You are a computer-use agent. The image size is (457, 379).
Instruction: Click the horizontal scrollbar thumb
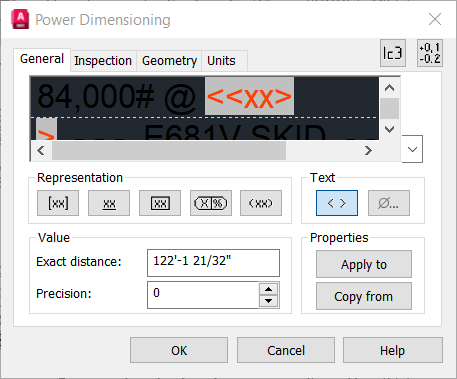[169, 151]
